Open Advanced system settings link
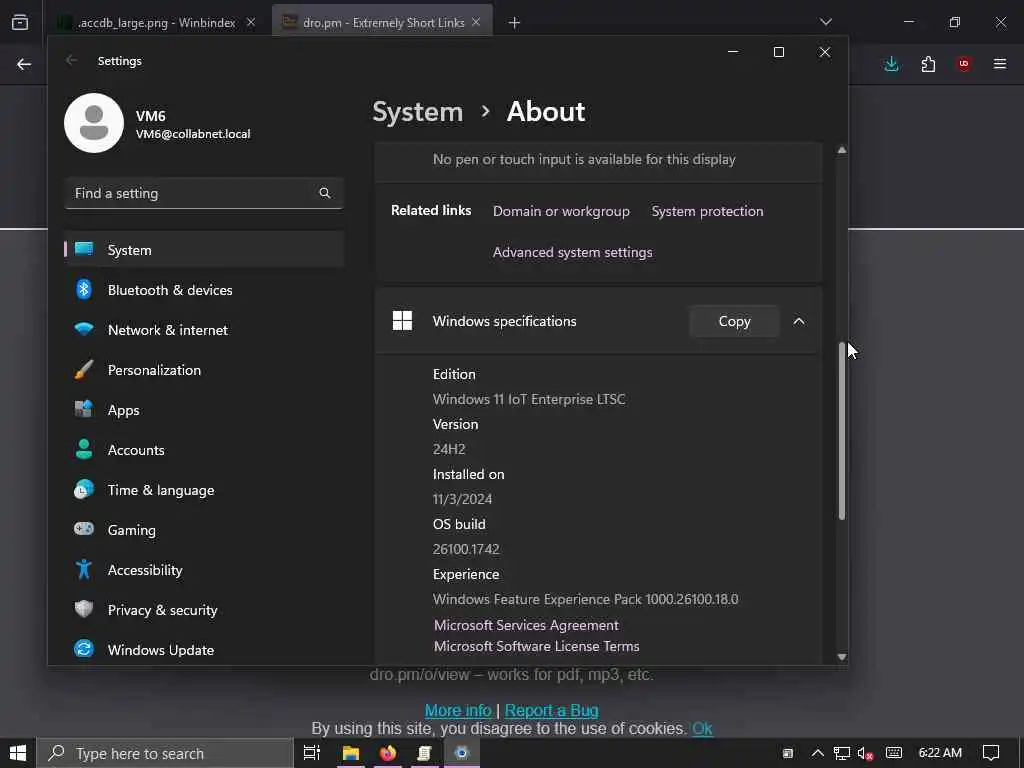 [x=572, y=252]
